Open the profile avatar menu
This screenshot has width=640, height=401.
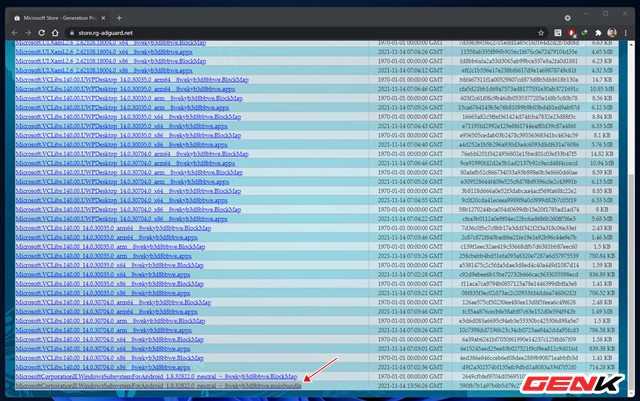coord(611,33)
